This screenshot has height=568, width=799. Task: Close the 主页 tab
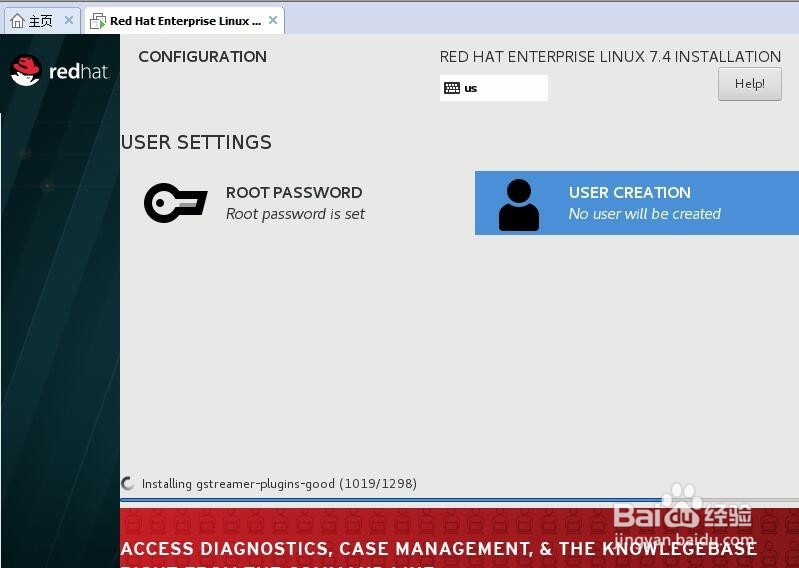pyautogui.click(x=69, y=20)
